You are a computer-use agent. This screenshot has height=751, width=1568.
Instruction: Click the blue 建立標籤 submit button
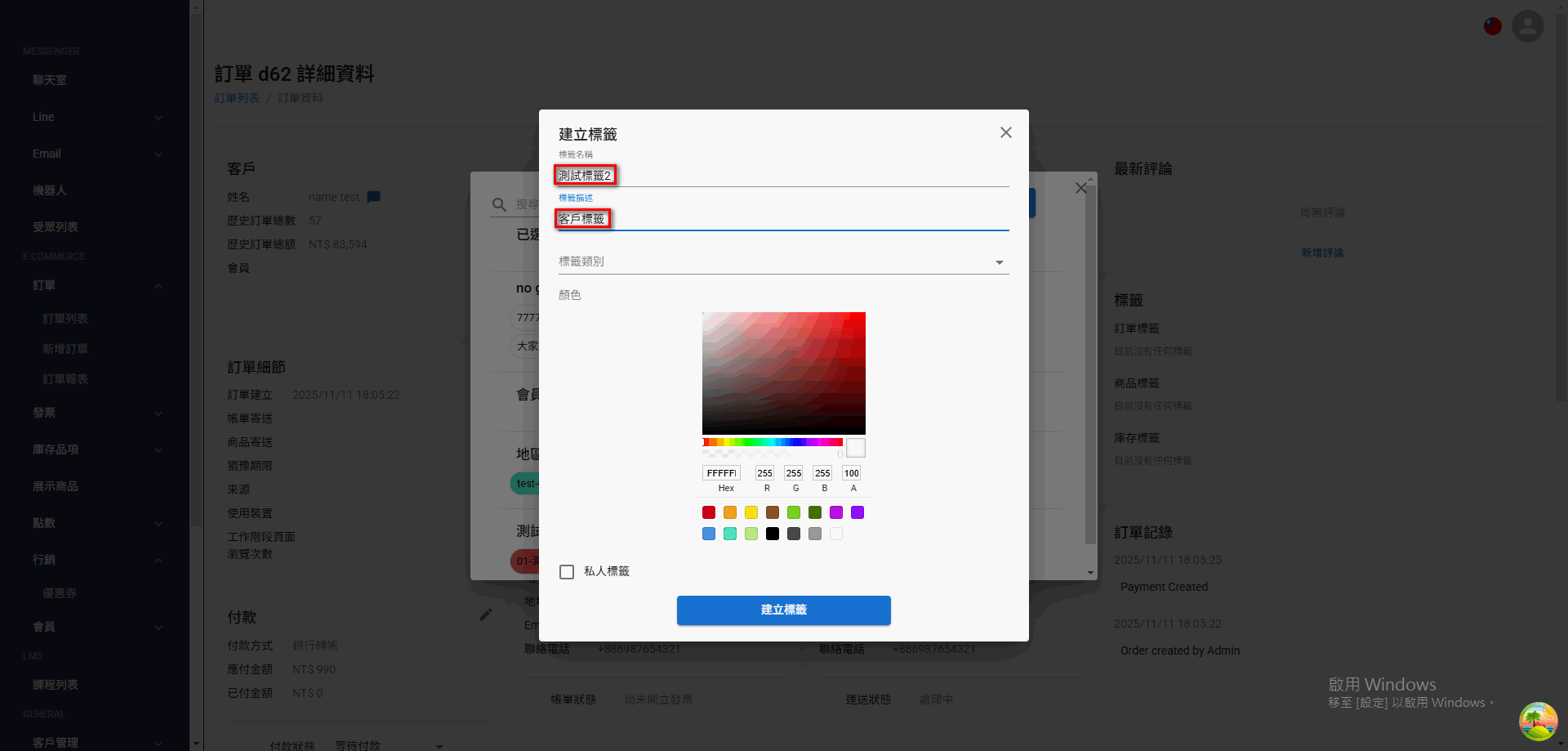[784, 610]
